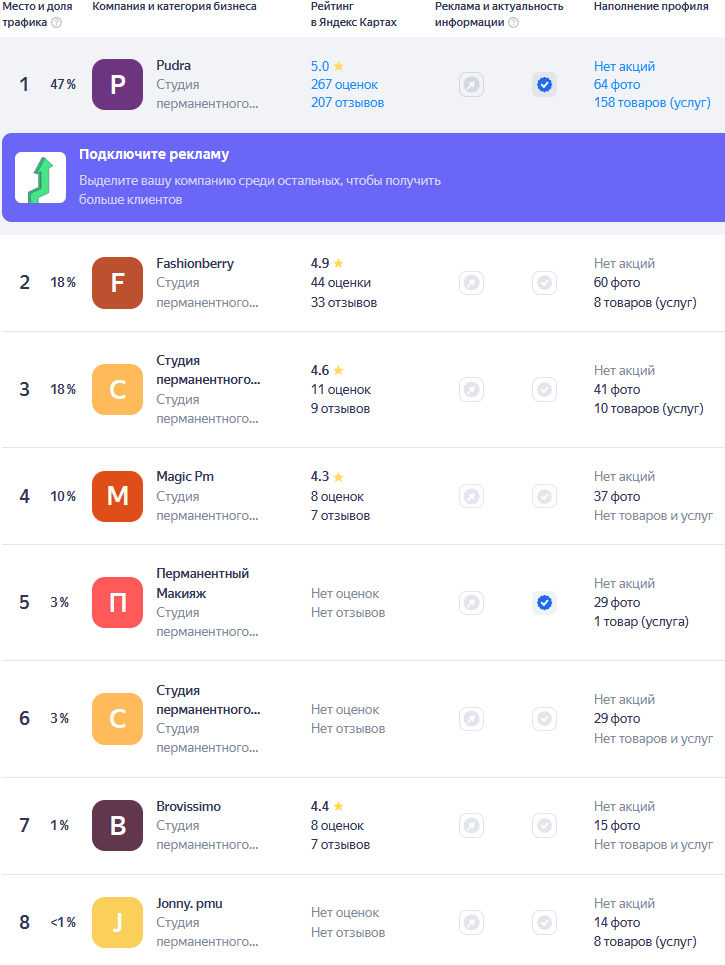Image resolution: width=725 pixels, height=965 pixels.
Task: Click the red П avatar in row 5
Action: point(118,603)
